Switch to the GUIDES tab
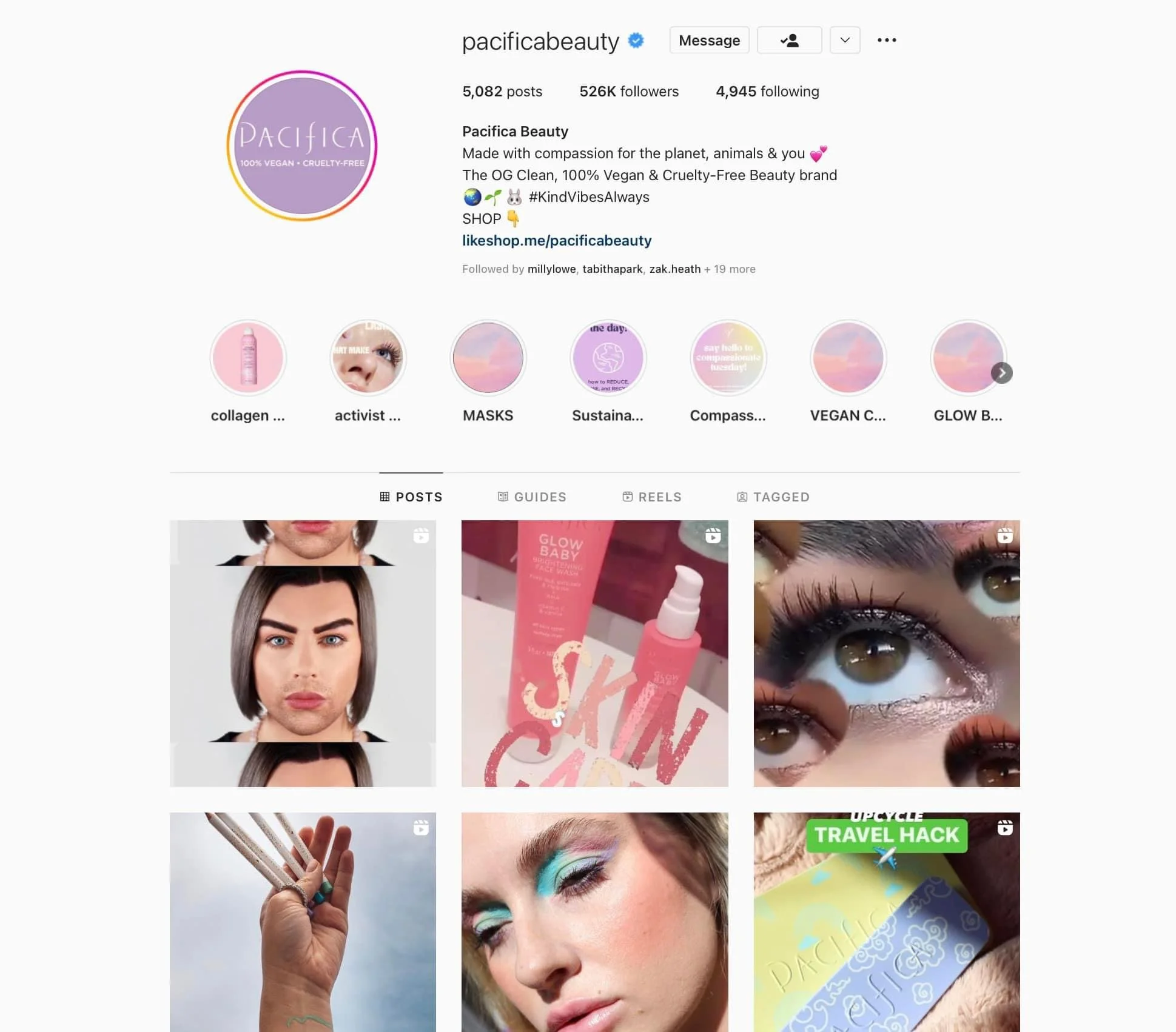 (x=532, y=497)
